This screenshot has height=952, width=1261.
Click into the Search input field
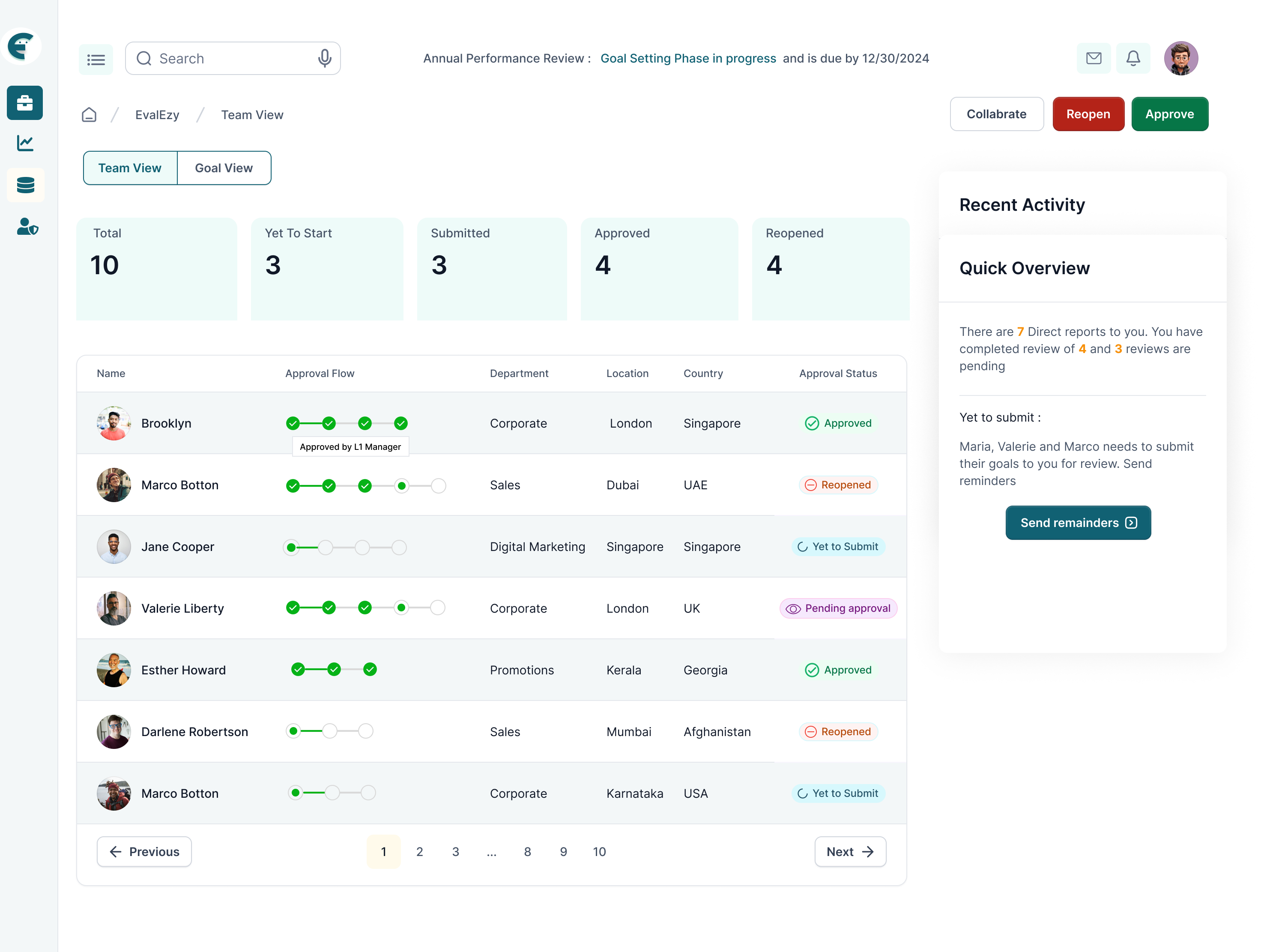(x=233, y=58)
